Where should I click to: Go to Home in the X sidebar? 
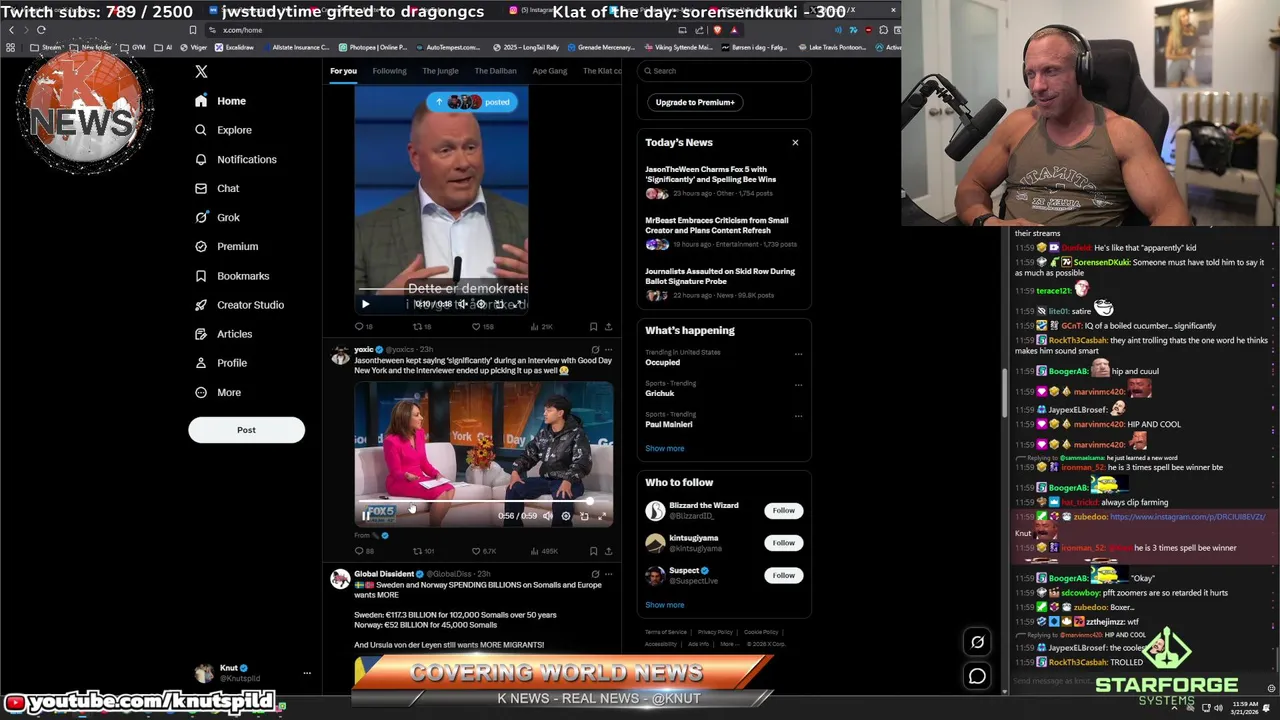tap(220, 101)
